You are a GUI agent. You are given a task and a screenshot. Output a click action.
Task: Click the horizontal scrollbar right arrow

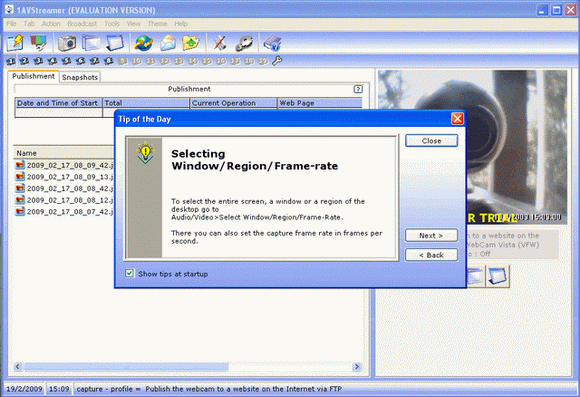357,367
